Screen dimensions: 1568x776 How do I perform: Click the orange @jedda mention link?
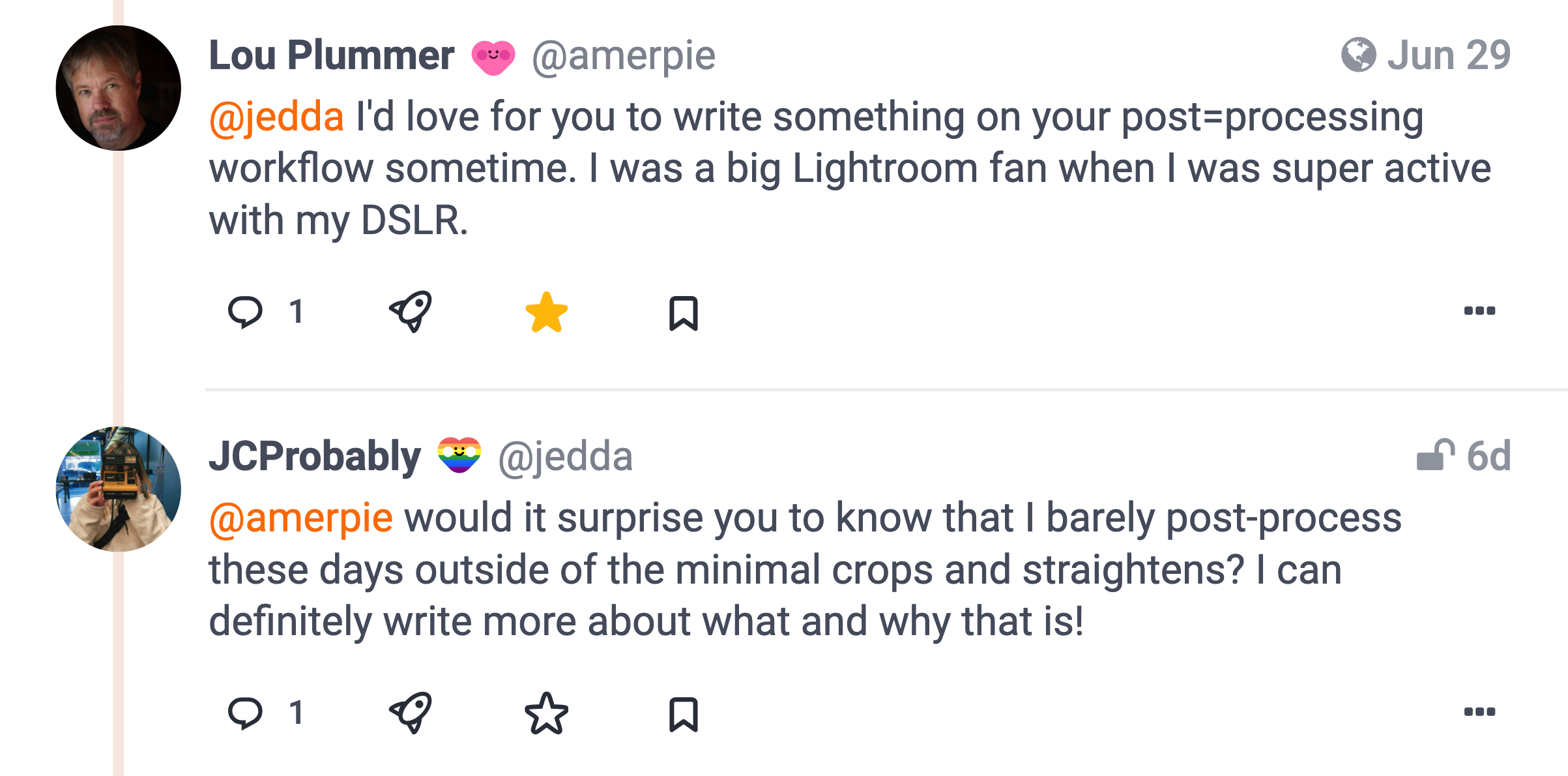(x=276, y=117)
